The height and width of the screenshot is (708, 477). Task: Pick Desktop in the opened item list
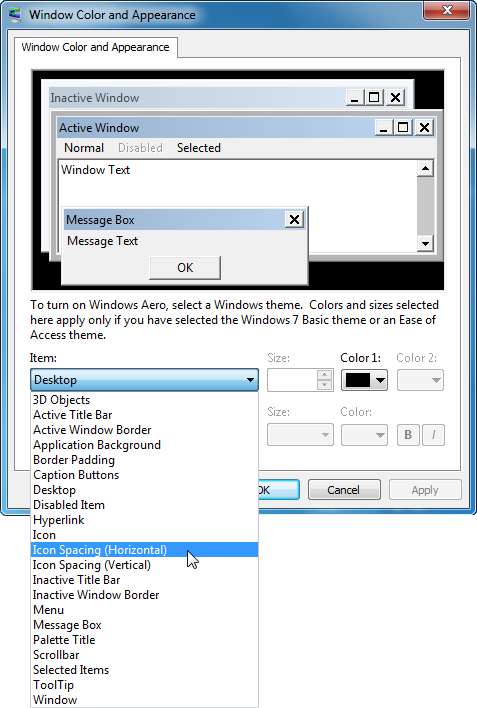[145, 490]
